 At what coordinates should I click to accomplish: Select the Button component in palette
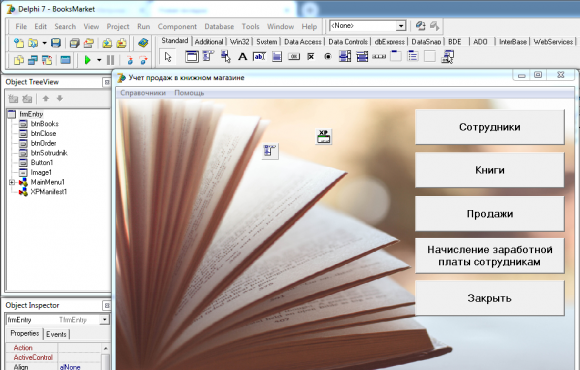[x=294, y=57]
